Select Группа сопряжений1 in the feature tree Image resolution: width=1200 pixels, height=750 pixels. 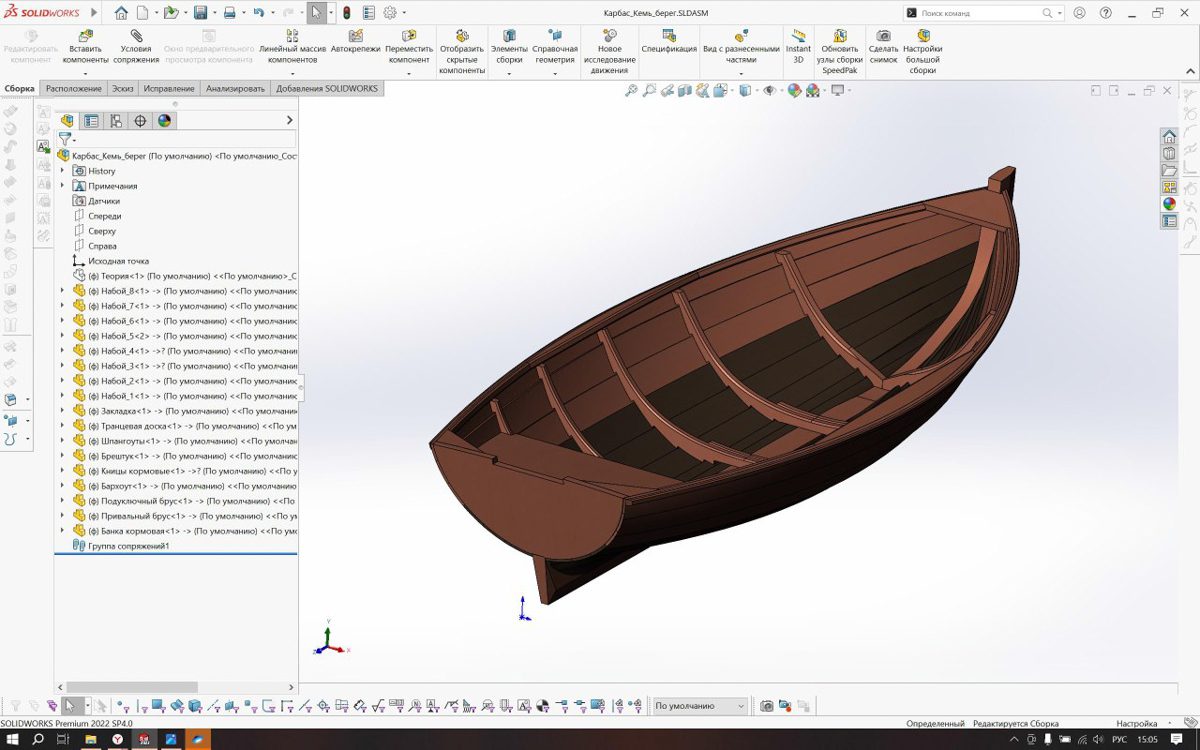click(128, 546)
